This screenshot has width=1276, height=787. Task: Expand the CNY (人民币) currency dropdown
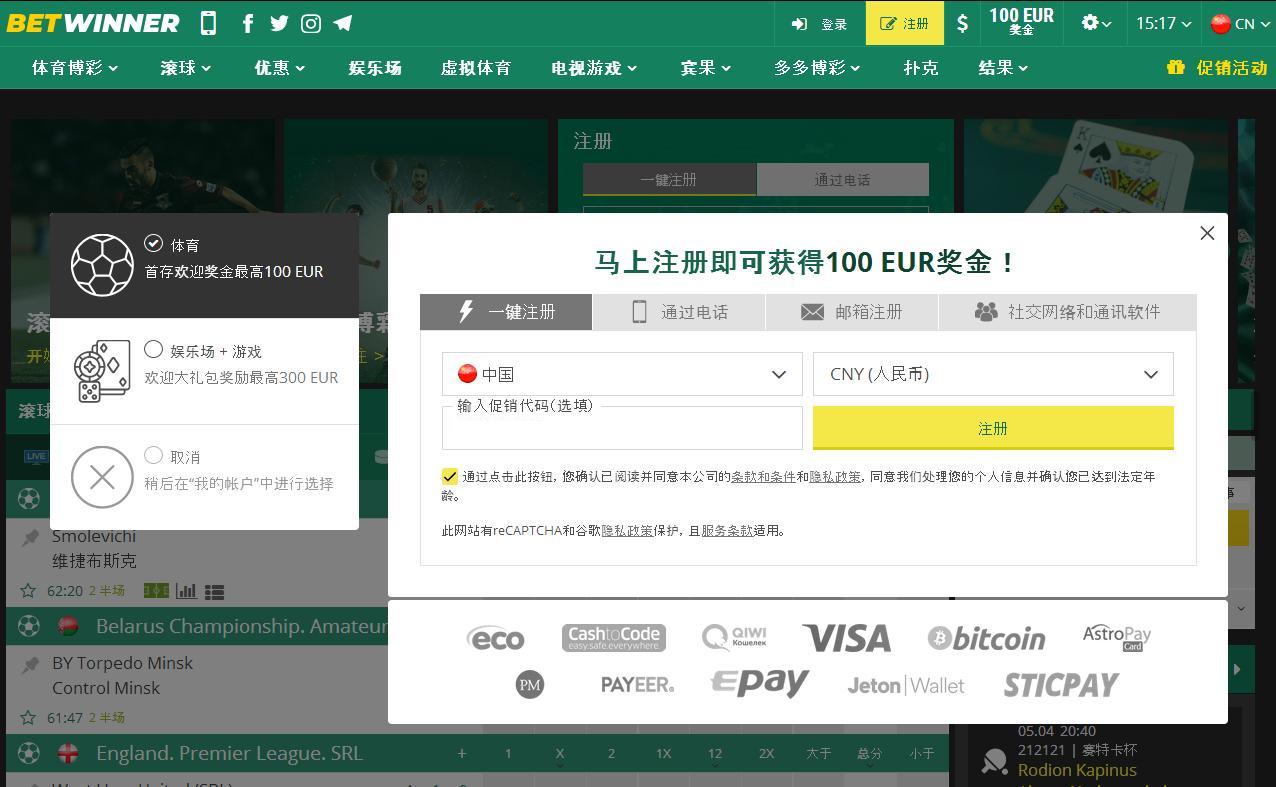[x=993, y=374]
